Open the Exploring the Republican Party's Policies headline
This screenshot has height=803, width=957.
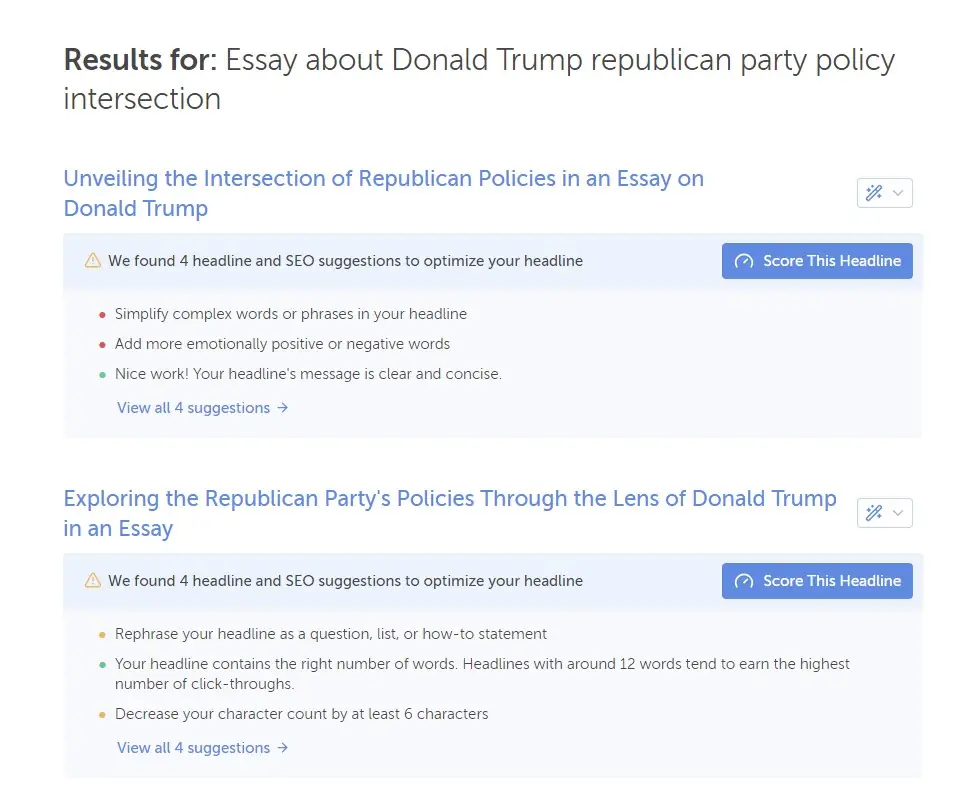click(x=449, y=513)
